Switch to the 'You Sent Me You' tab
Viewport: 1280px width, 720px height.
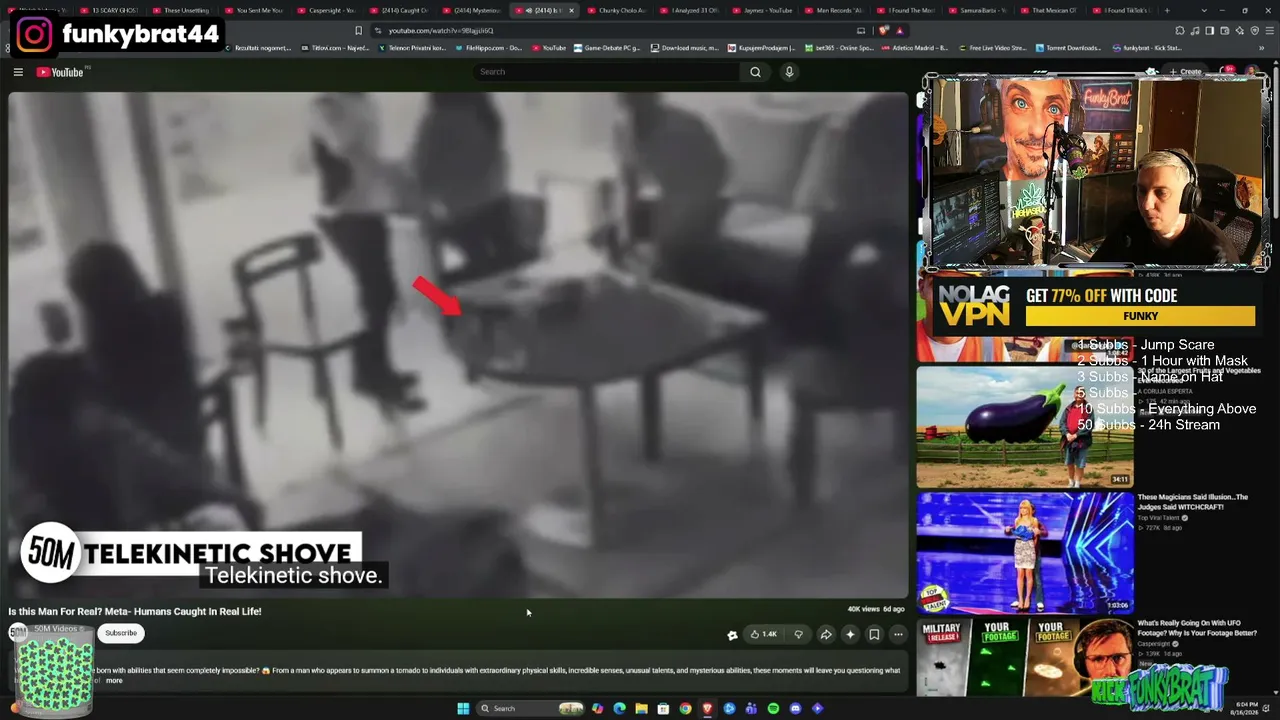[x=254, y=10]
